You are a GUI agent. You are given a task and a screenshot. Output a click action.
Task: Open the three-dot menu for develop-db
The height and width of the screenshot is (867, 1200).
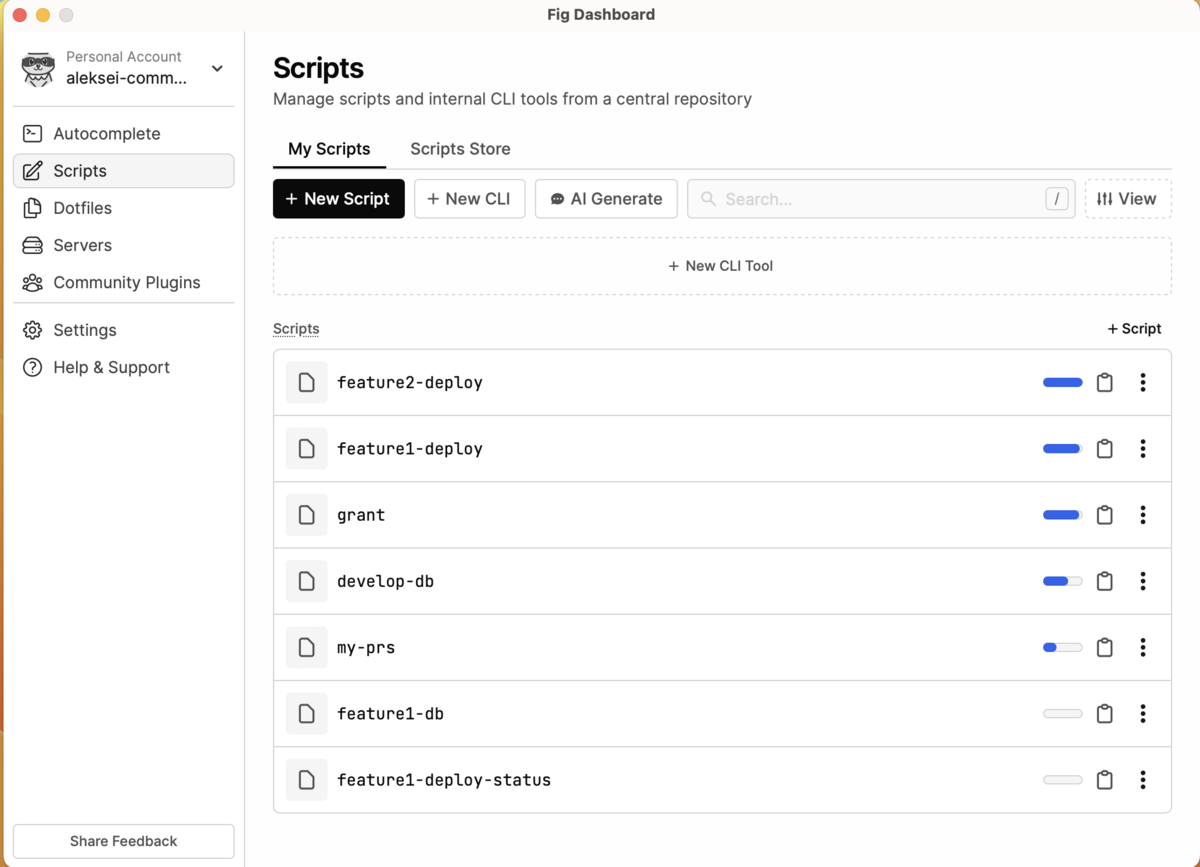[1142, 581]
